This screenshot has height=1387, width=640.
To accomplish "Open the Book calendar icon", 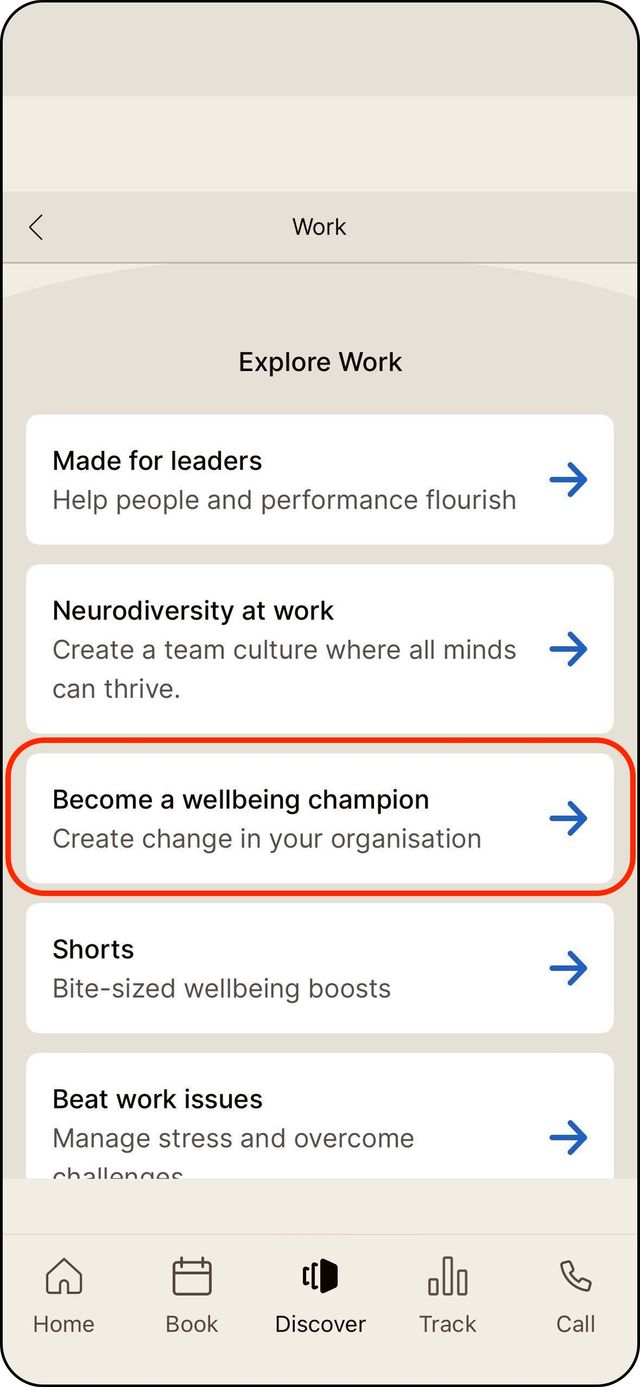I will [x=192, y=1277].
